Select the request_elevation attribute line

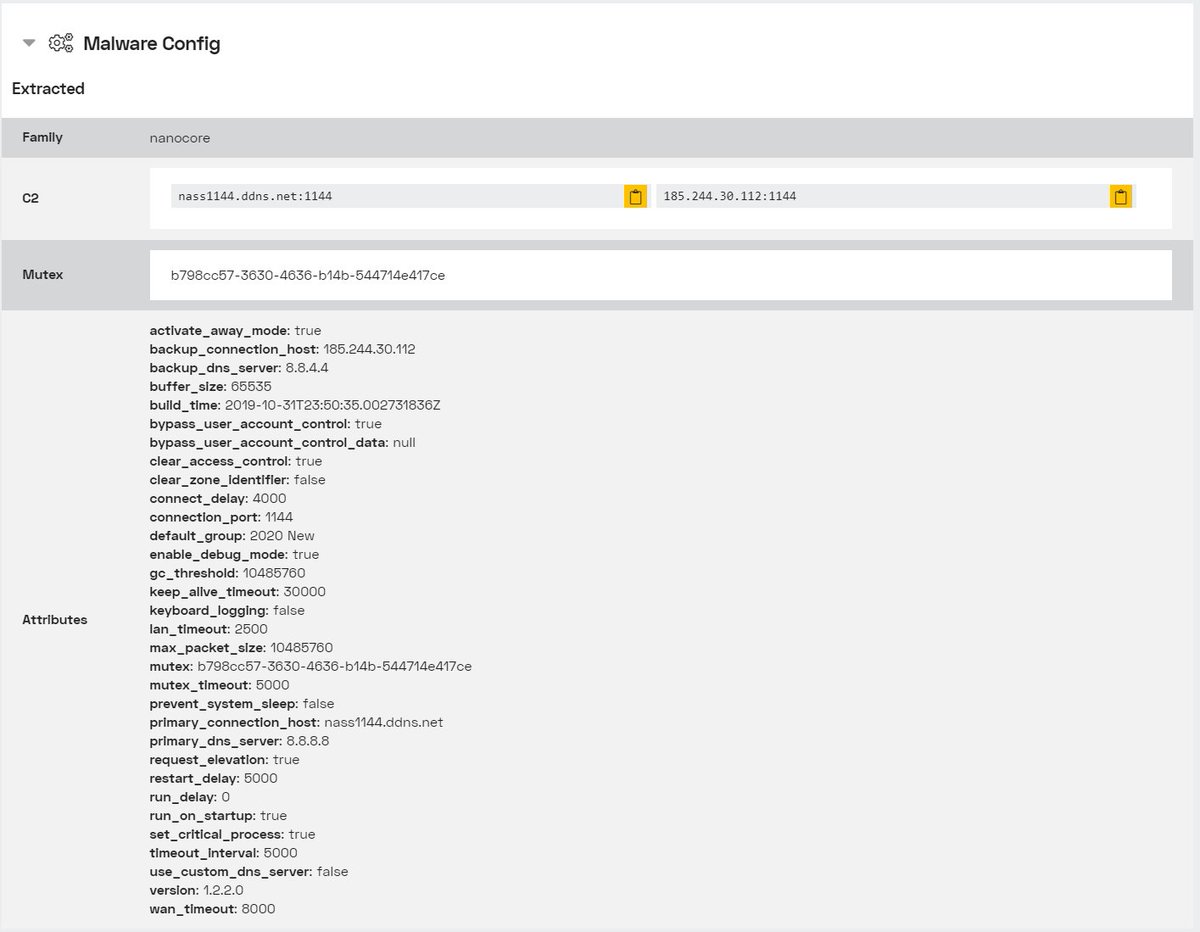pos(225,760)
